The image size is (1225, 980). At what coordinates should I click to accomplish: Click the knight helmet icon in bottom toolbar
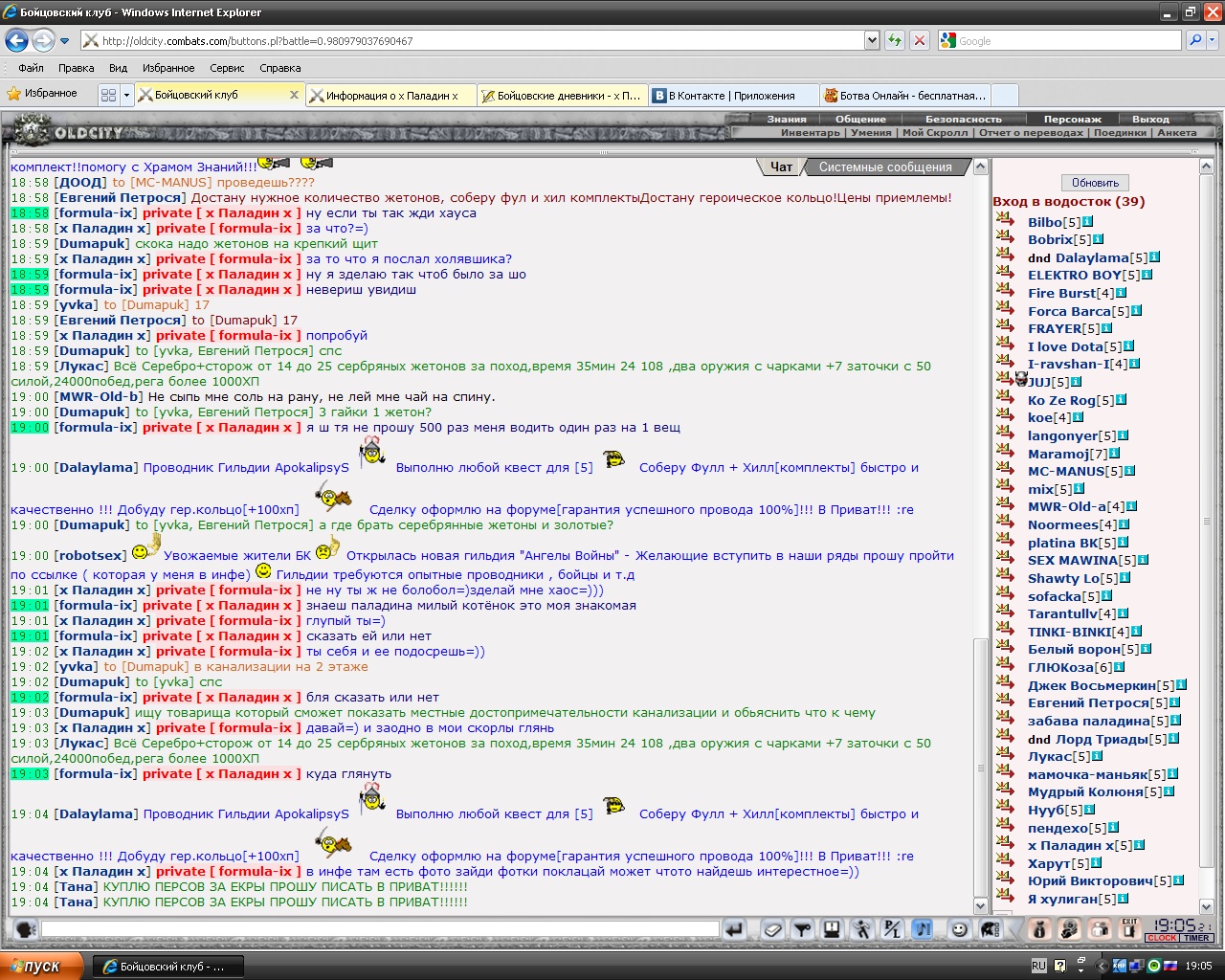point(991,928)
